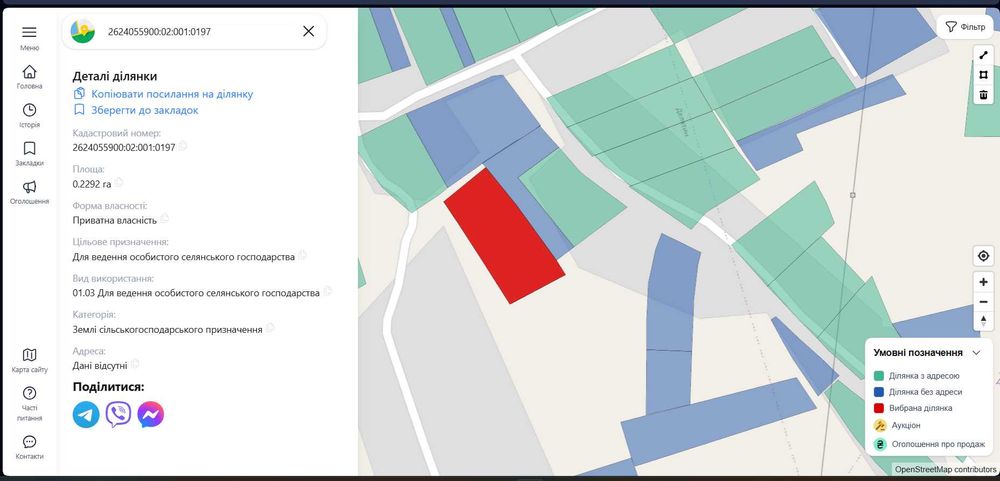Clear the cadastral number search field

click(x=309, y=31)
